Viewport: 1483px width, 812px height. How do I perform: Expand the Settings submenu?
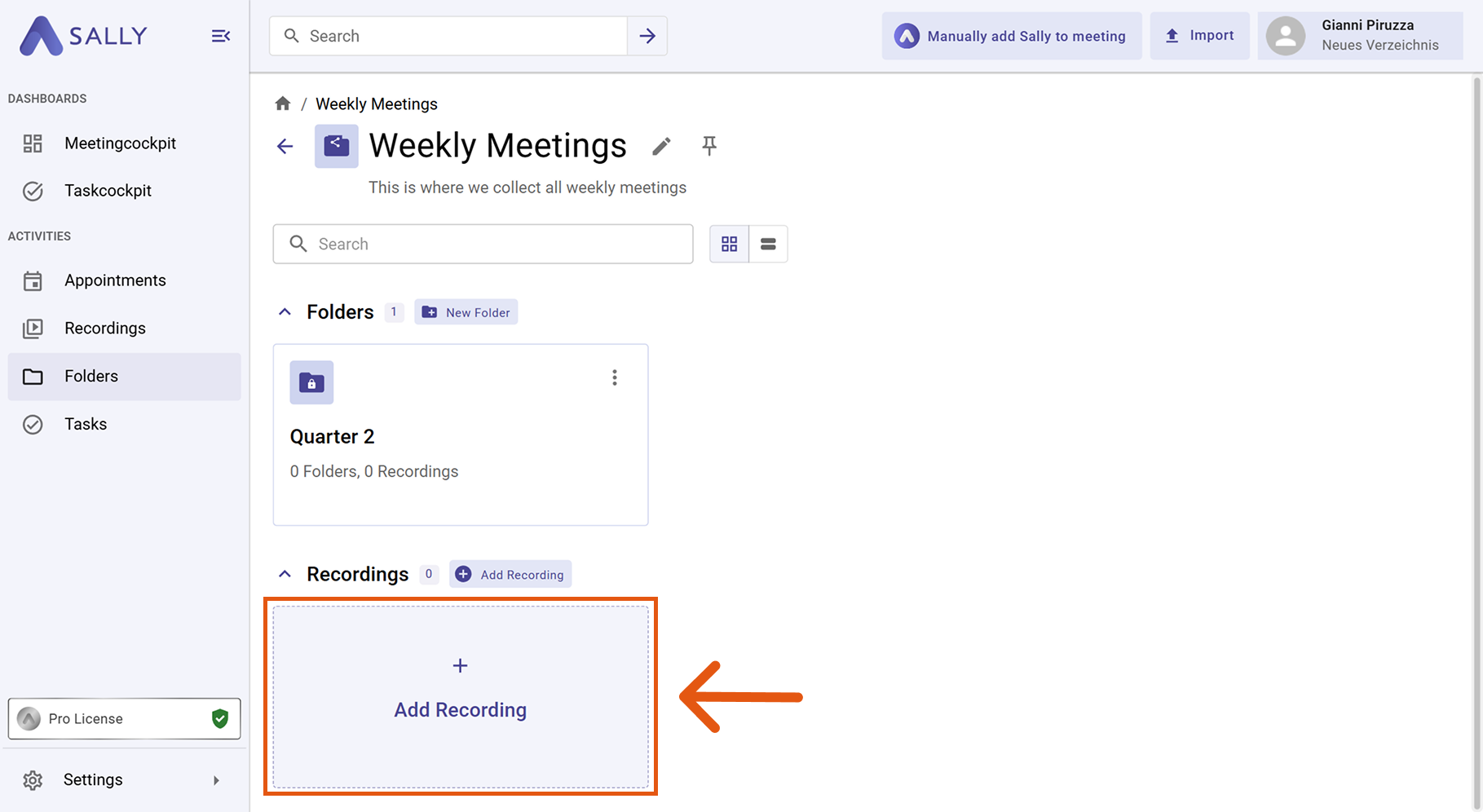216,780
